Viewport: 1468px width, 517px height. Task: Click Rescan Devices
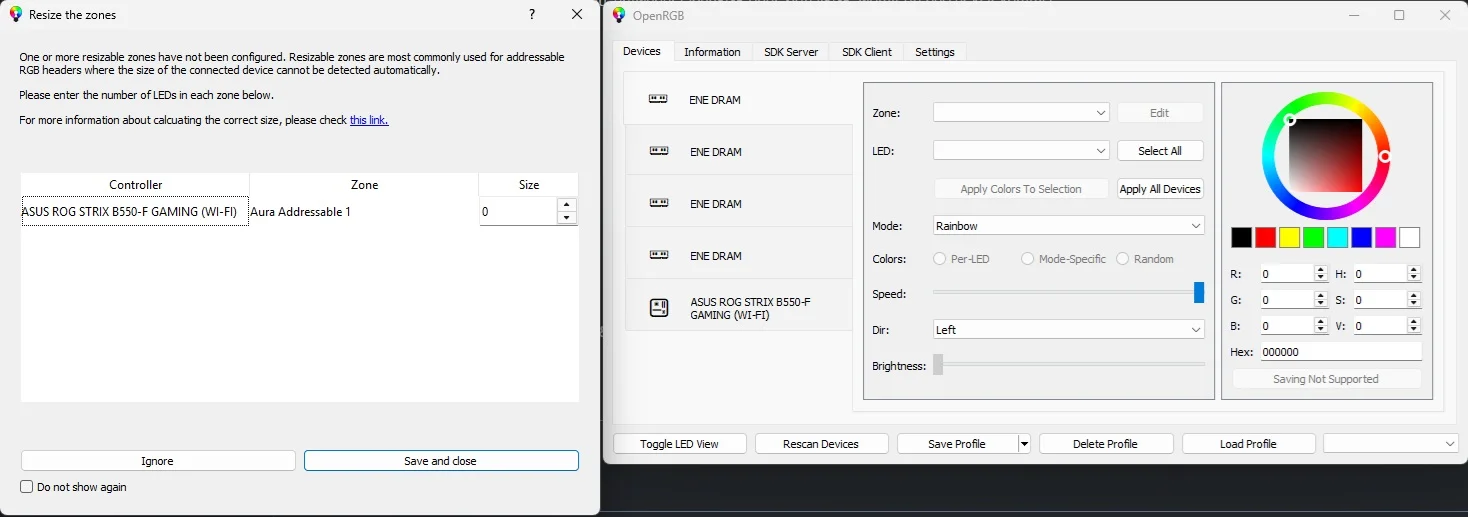click(822, 444)
